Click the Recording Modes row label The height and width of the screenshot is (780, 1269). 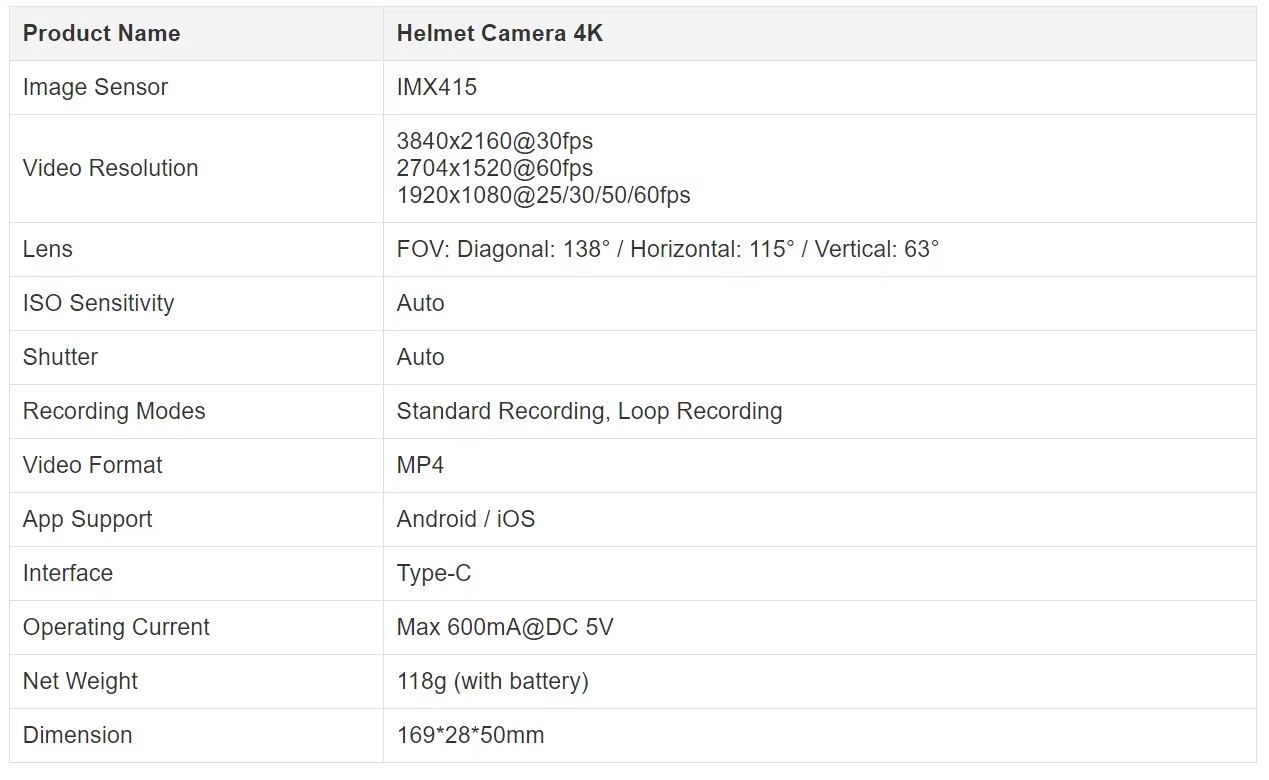(114, 411)
